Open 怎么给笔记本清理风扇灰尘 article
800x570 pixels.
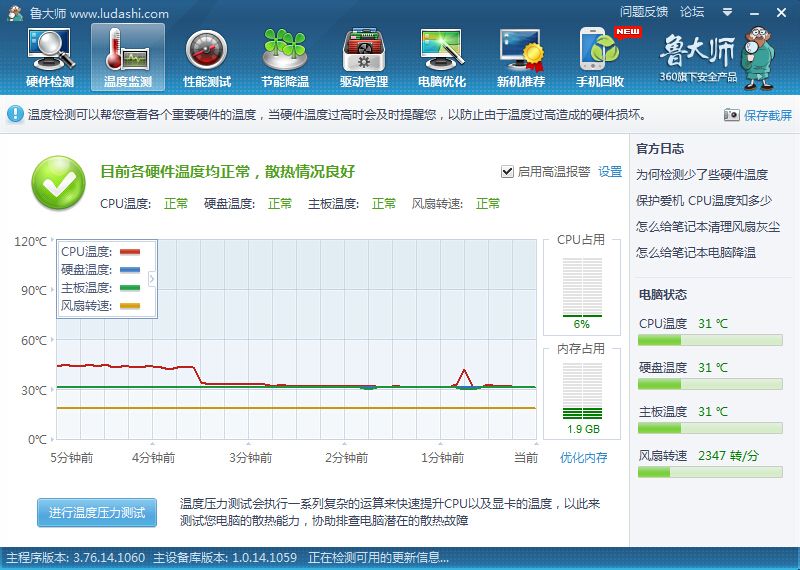tap(708, 227)
